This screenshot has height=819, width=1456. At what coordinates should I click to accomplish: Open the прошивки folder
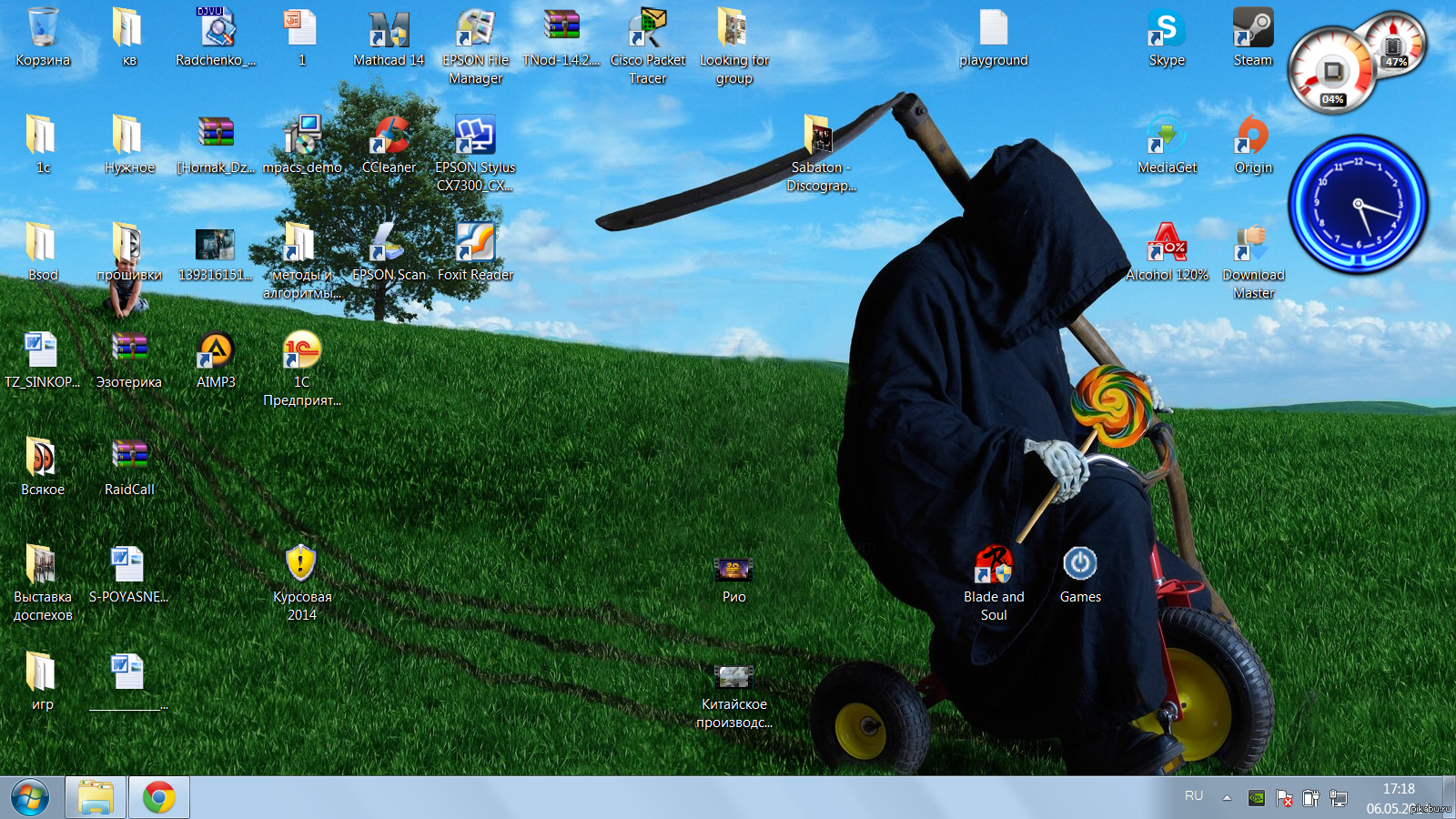(x=129, y=253)
